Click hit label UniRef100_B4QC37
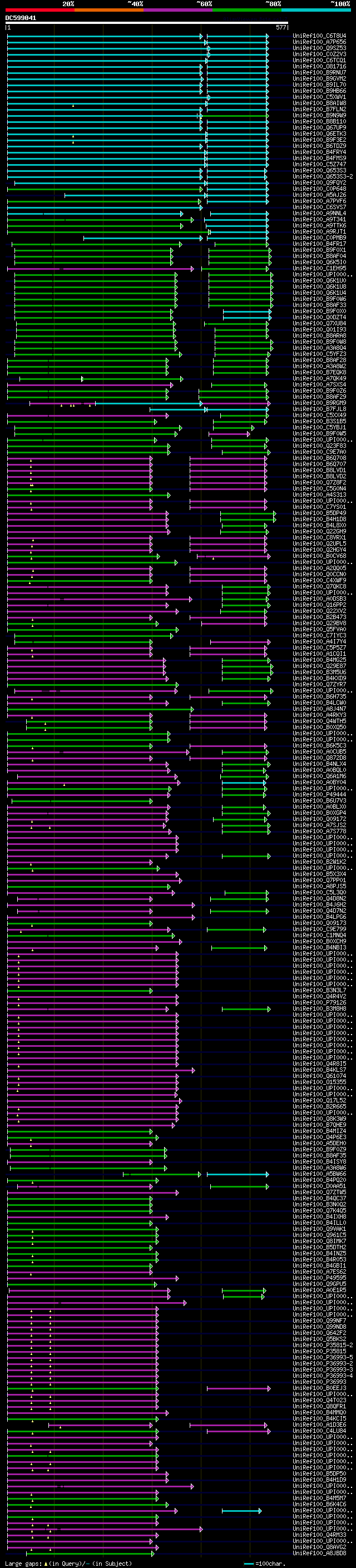This screenshot has width=356, height=1568. [319, 1198]
